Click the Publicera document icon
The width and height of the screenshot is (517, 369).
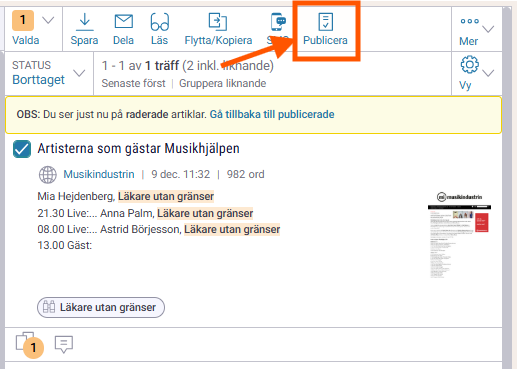coord(325,22)
